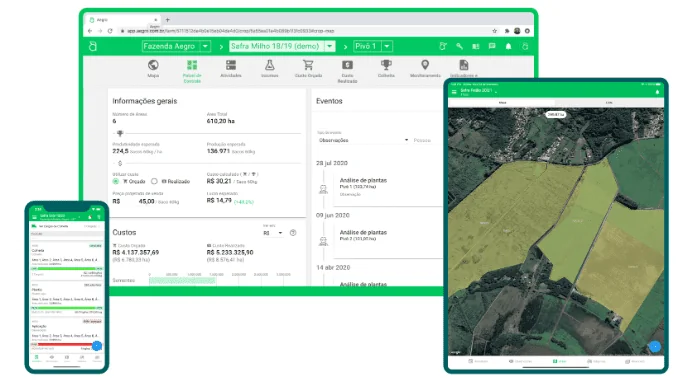Go back with browser back arrow
The width and height of the screenshot is (676, 384).
90,31
